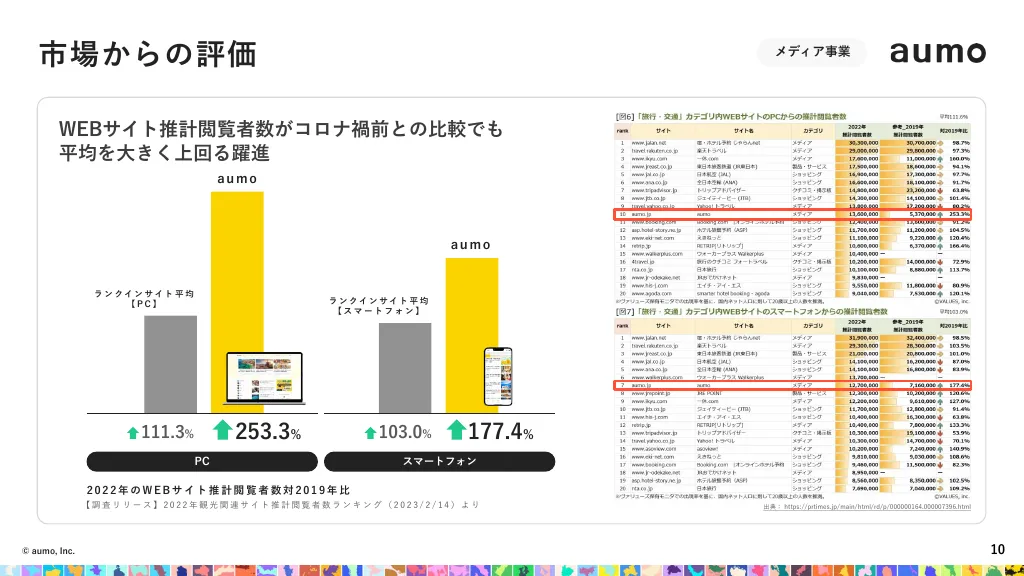Click the black PC pill label

[x=202, y=461]
